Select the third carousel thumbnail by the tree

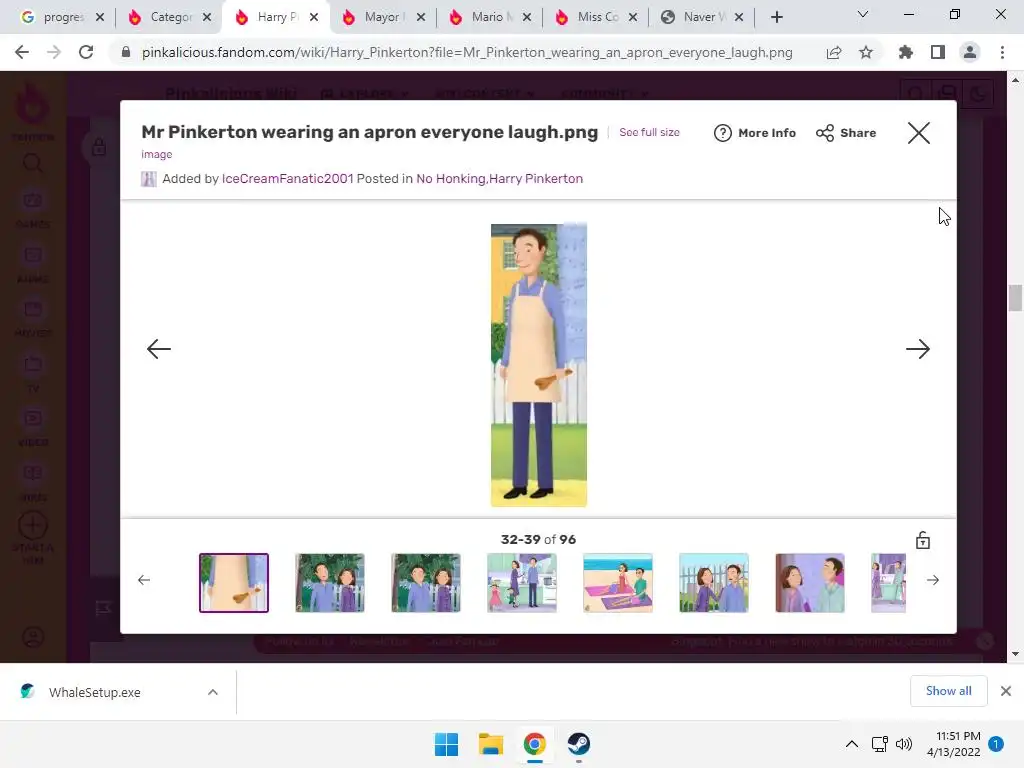click(426, 583)
